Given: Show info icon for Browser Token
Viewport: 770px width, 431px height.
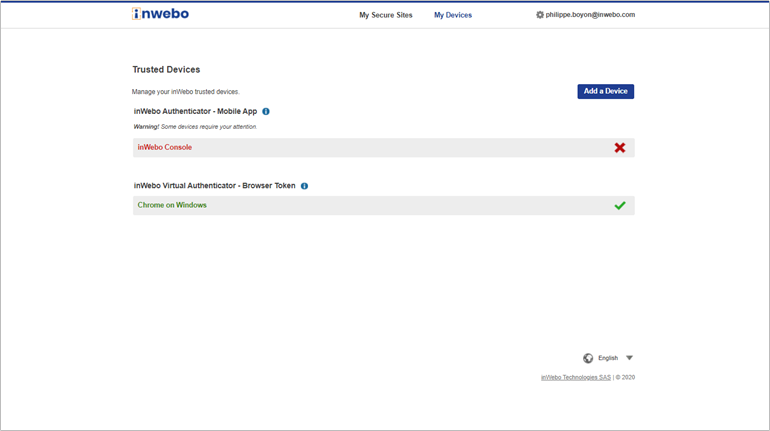Looking at the screenshot, I should pos(304,186).
